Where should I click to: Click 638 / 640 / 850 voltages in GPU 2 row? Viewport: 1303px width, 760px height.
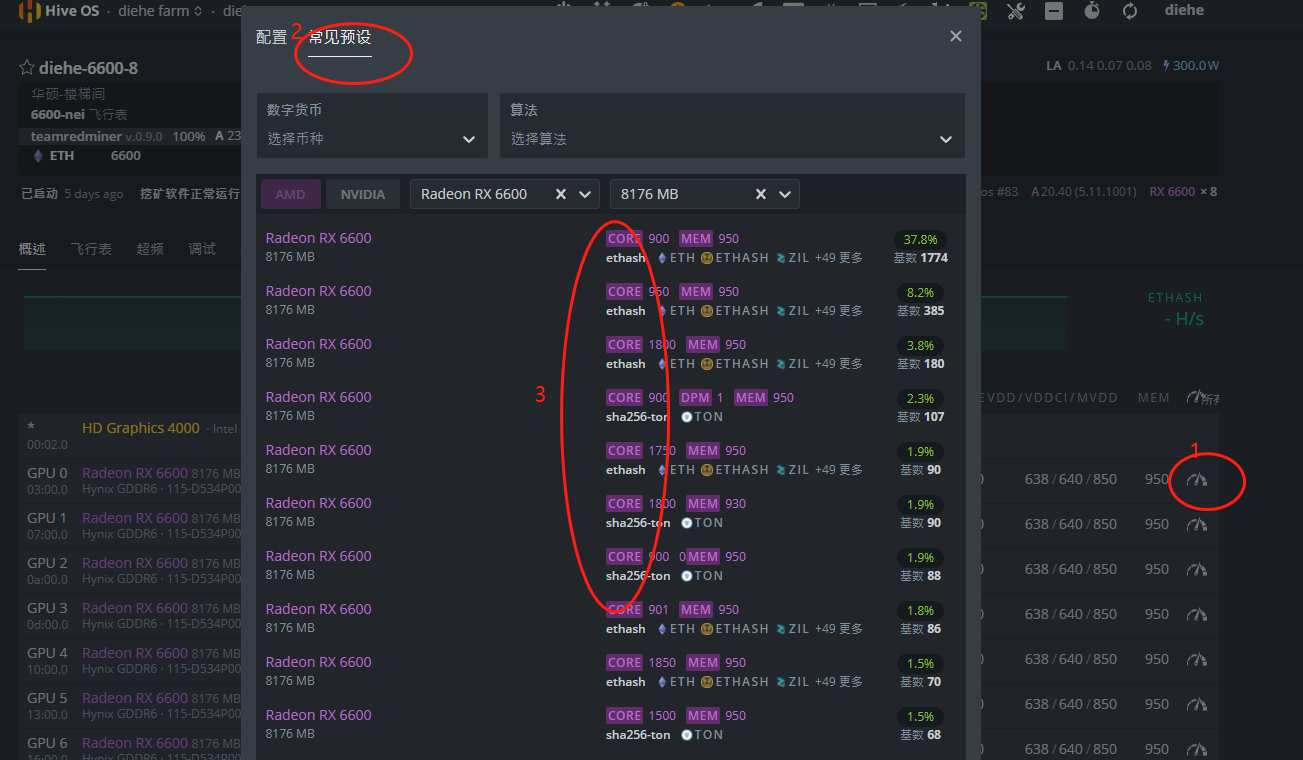(1071, 570)
